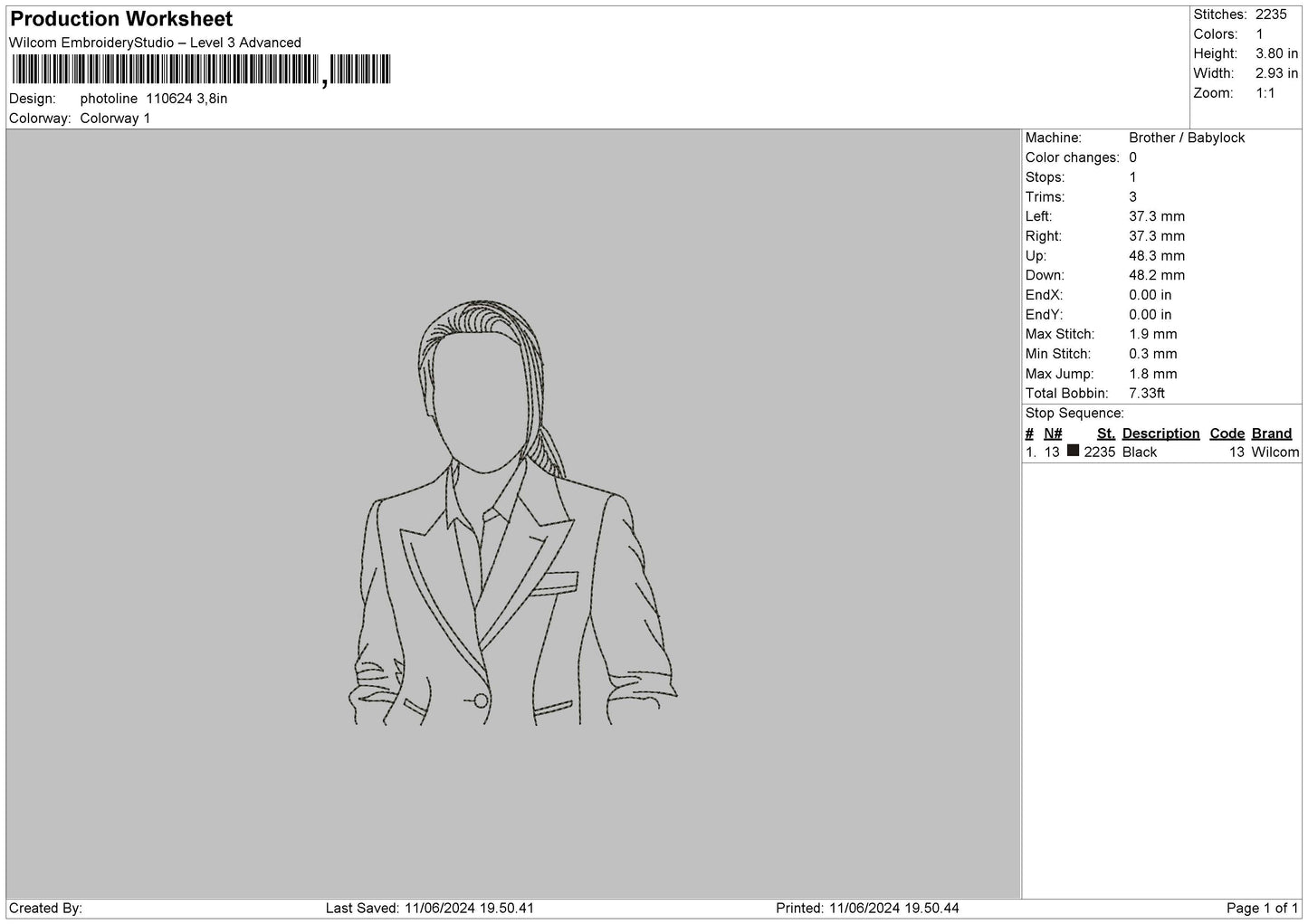Click the Wilcom brand cell

coord(1275,452)
